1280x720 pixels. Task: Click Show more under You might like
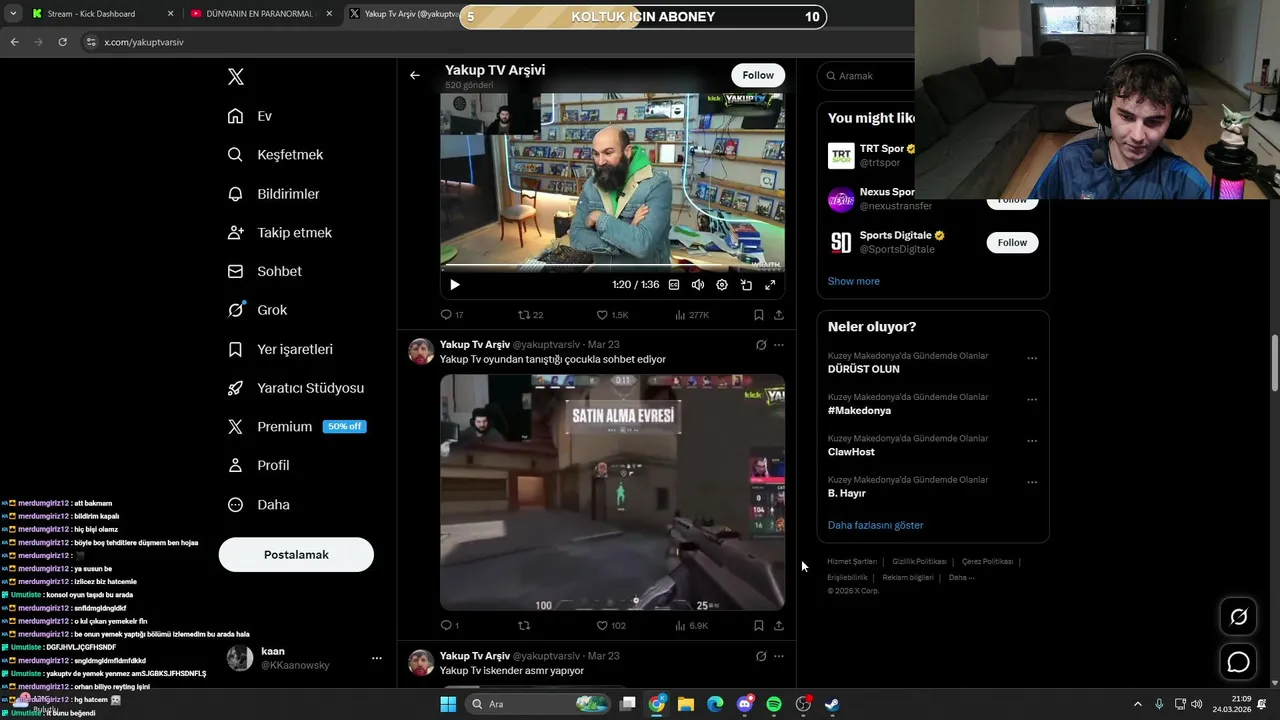click(x=854, y=281)
